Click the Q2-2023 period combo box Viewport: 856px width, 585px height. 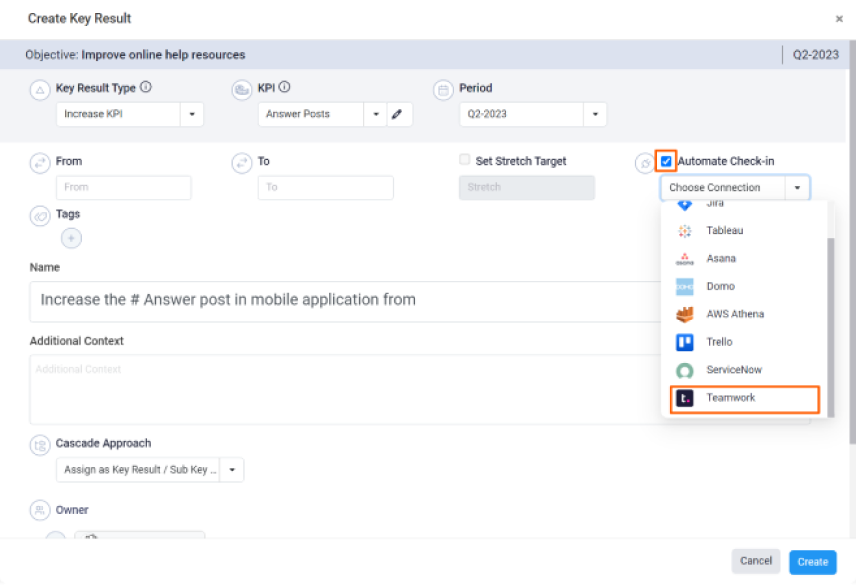coord(533,114)
